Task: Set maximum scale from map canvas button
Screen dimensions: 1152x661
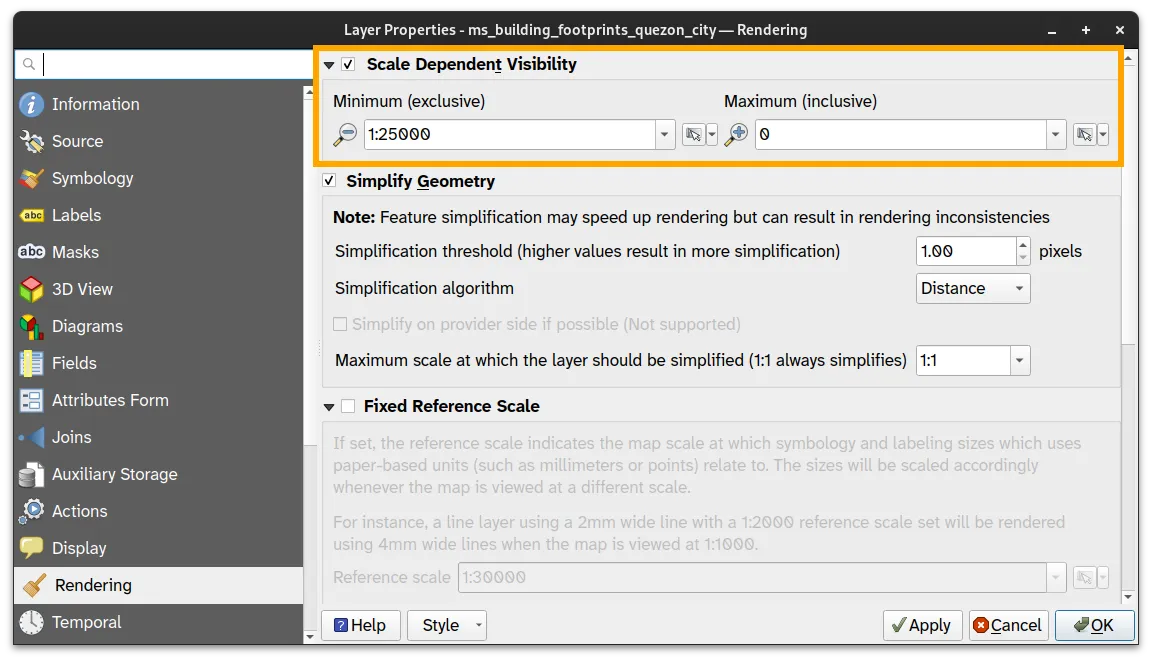Action: pyautogui.click(x=1084, y=134)
